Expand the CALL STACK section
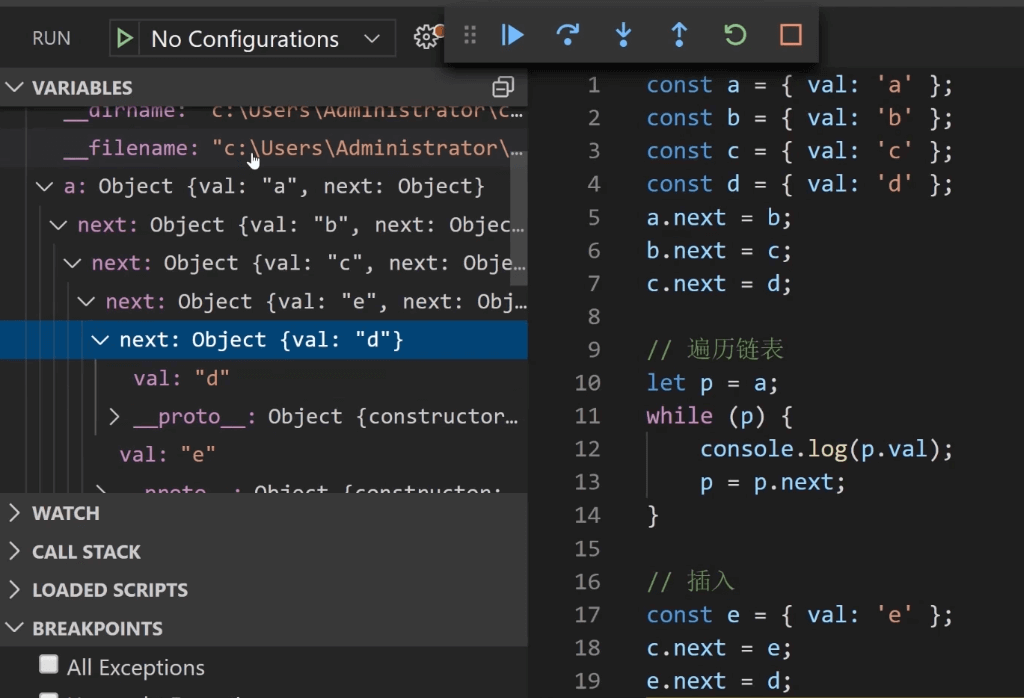The width and height of the screenshot is (1024, 698). (14, 552)
